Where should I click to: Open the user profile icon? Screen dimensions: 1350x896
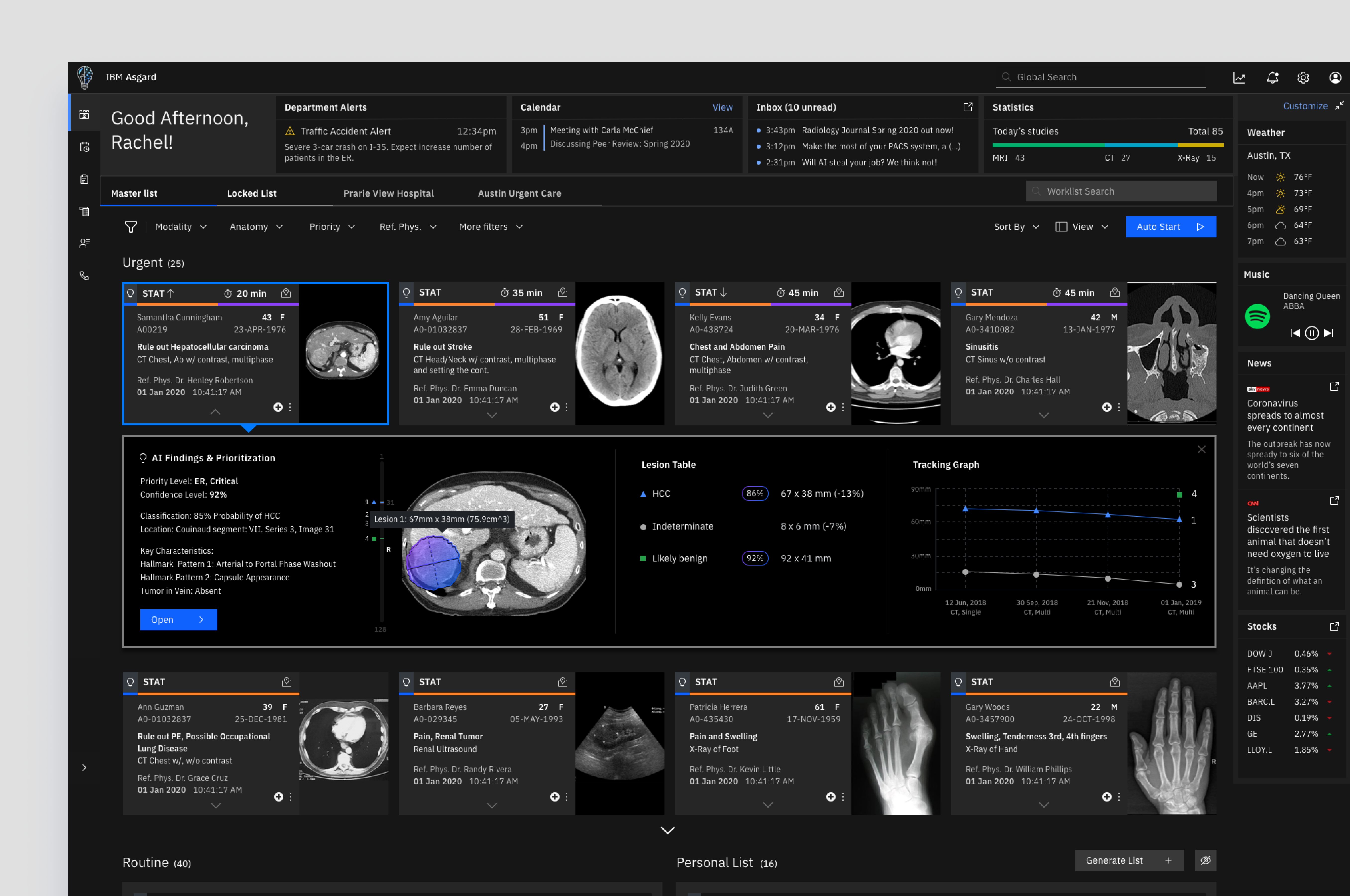click(1335, 78)
